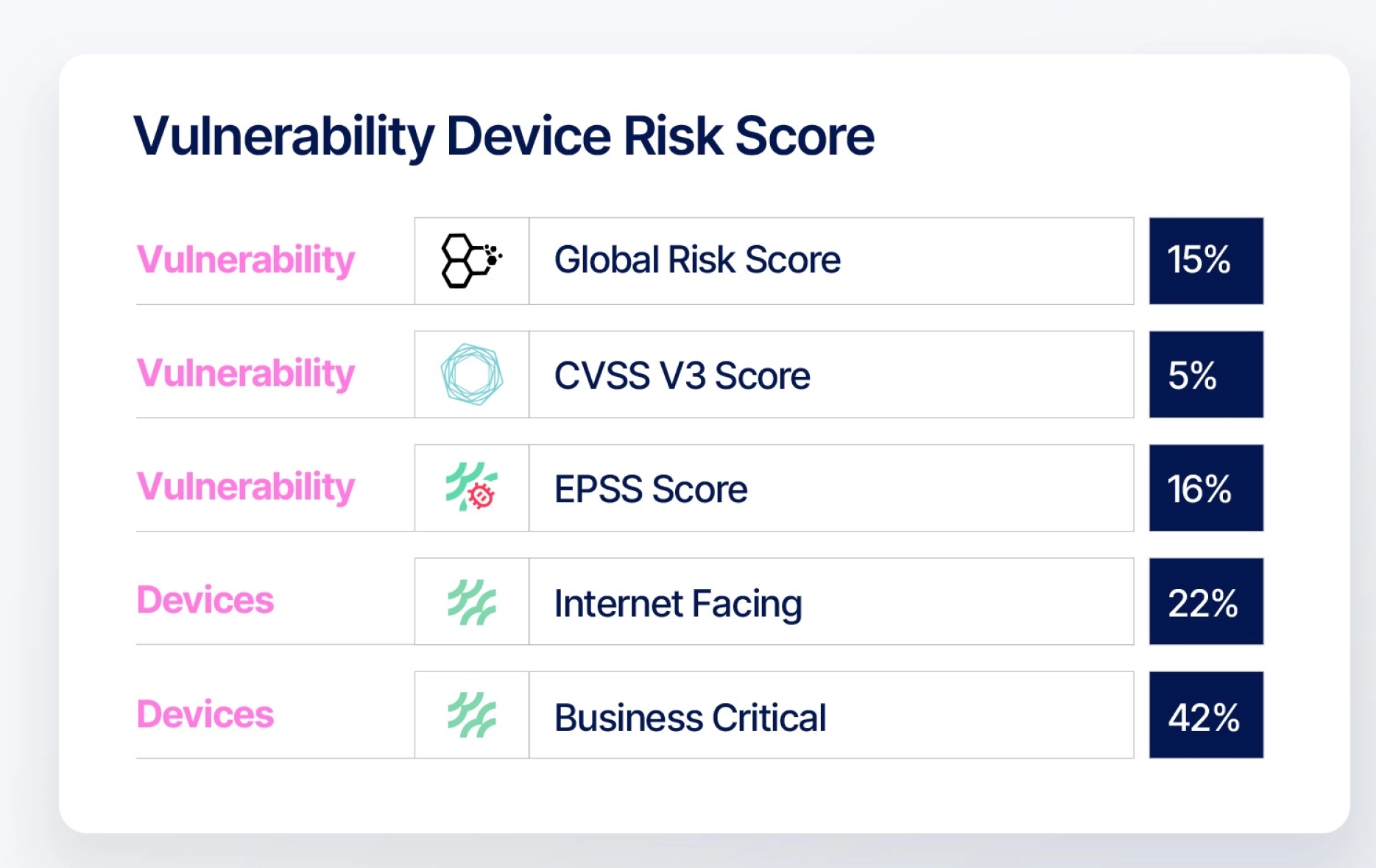This screenshot has width=1376, height=868.
Task: Select the Internet Facing field
Action: (x=831, y=601)
